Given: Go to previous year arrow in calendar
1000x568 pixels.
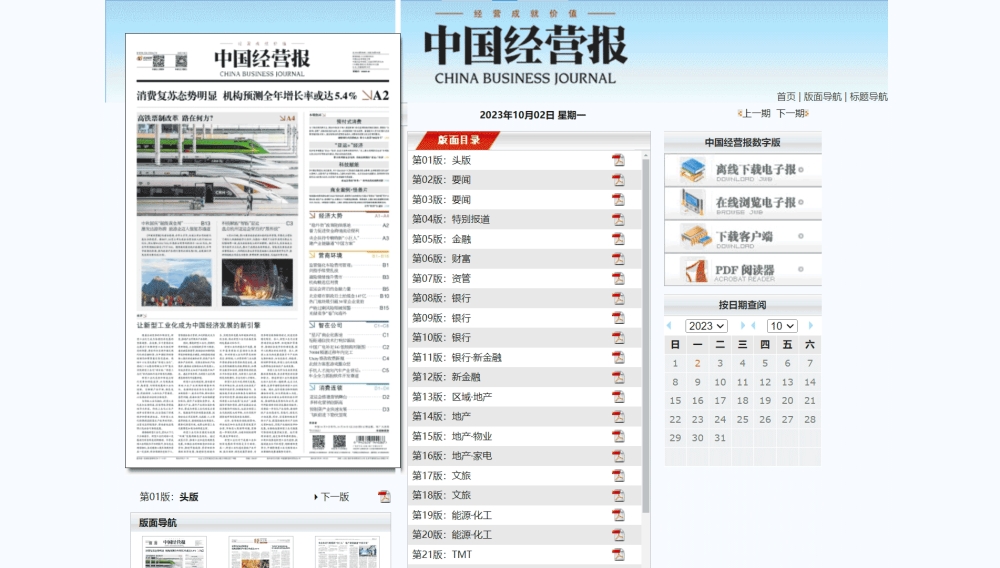Looking at the screenshot, I should [669, 326].
